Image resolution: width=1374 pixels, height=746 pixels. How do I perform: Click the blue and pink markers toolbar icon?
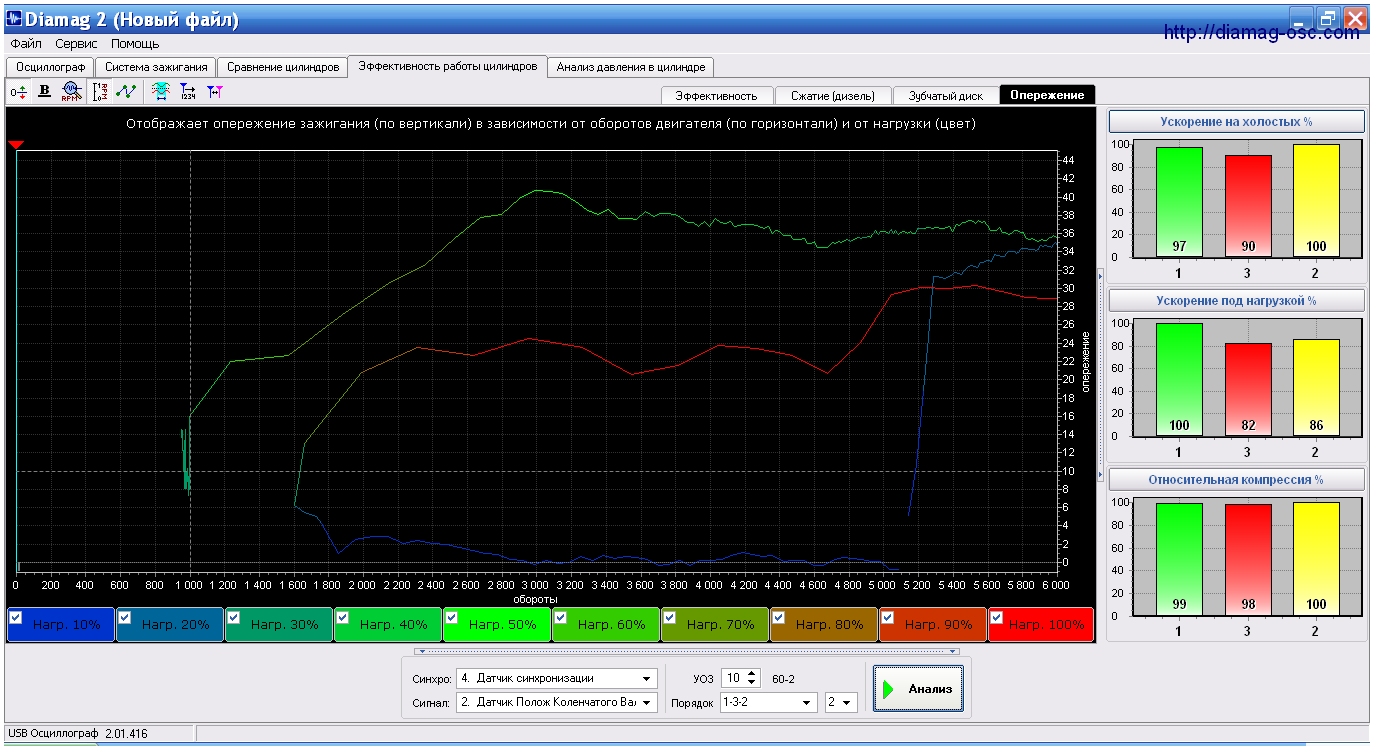tap(214, 91)
